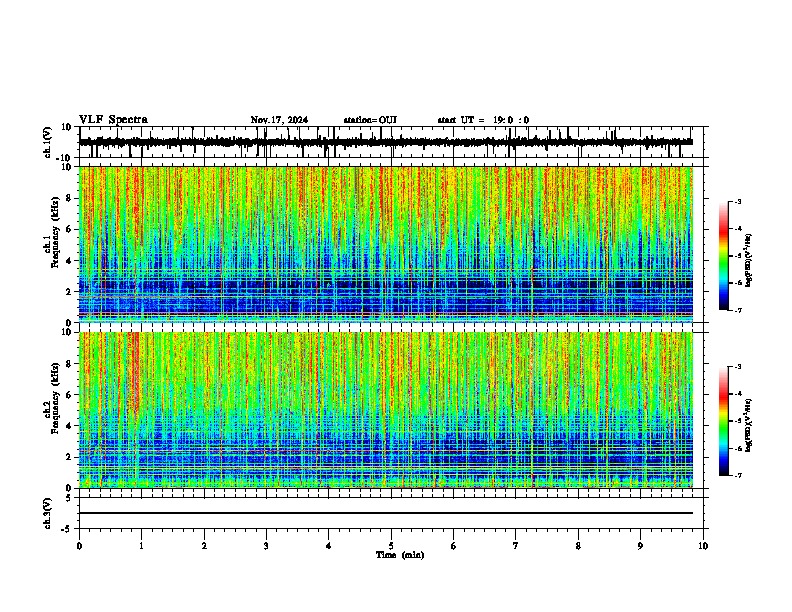Click inside the ch.2 frequency spectrogram
This screenshot has height=612, width=792.
[386, 410]
